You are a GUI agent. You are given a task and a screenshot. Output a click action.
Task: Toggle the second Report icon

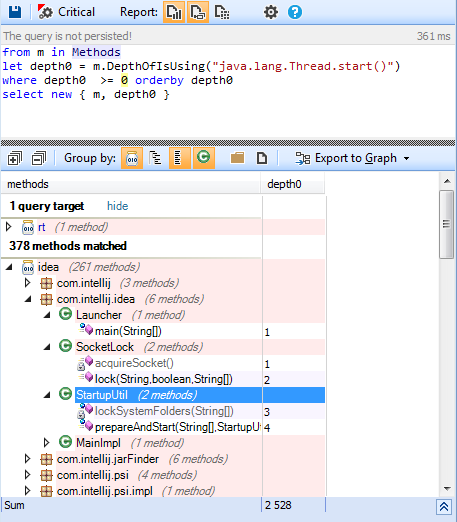(x=198, y=12)
